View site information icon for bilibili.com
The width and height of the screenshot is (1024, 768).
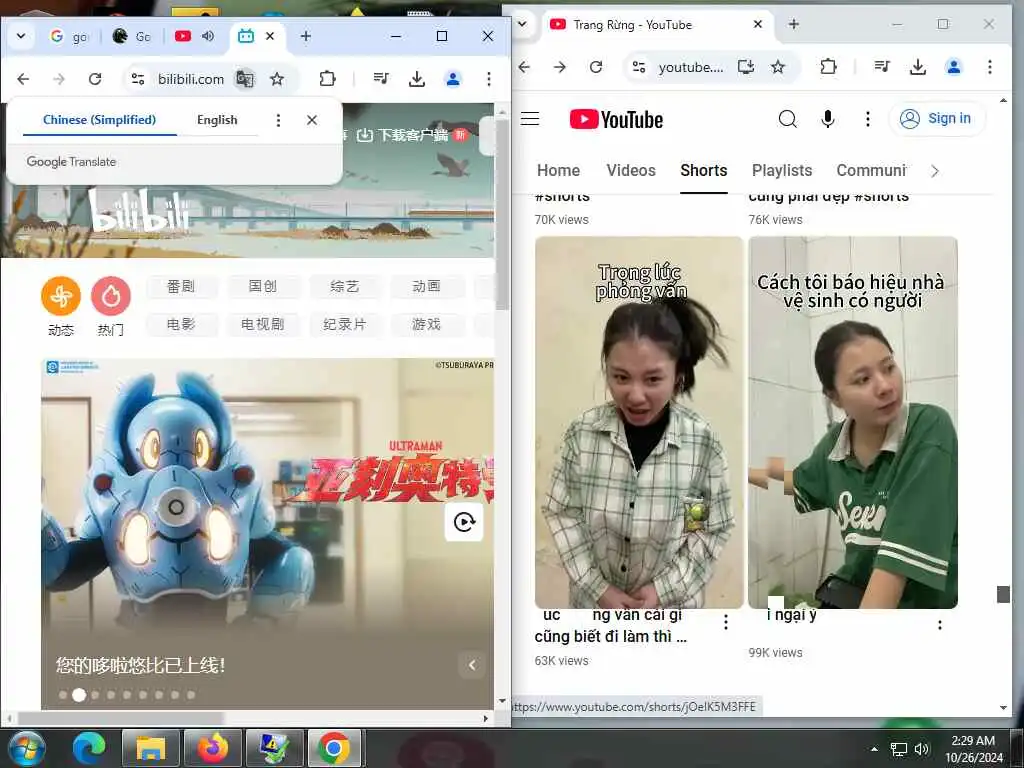coord(138,79)
